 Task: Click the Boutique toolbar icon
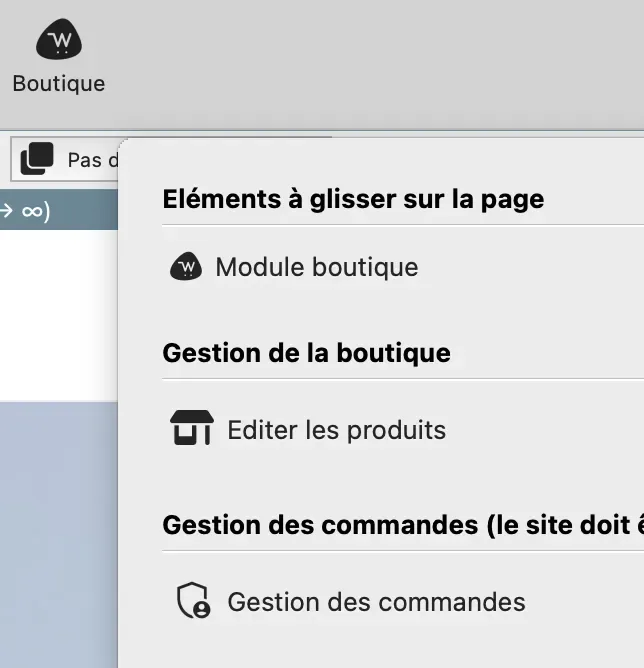coord(59,40)
